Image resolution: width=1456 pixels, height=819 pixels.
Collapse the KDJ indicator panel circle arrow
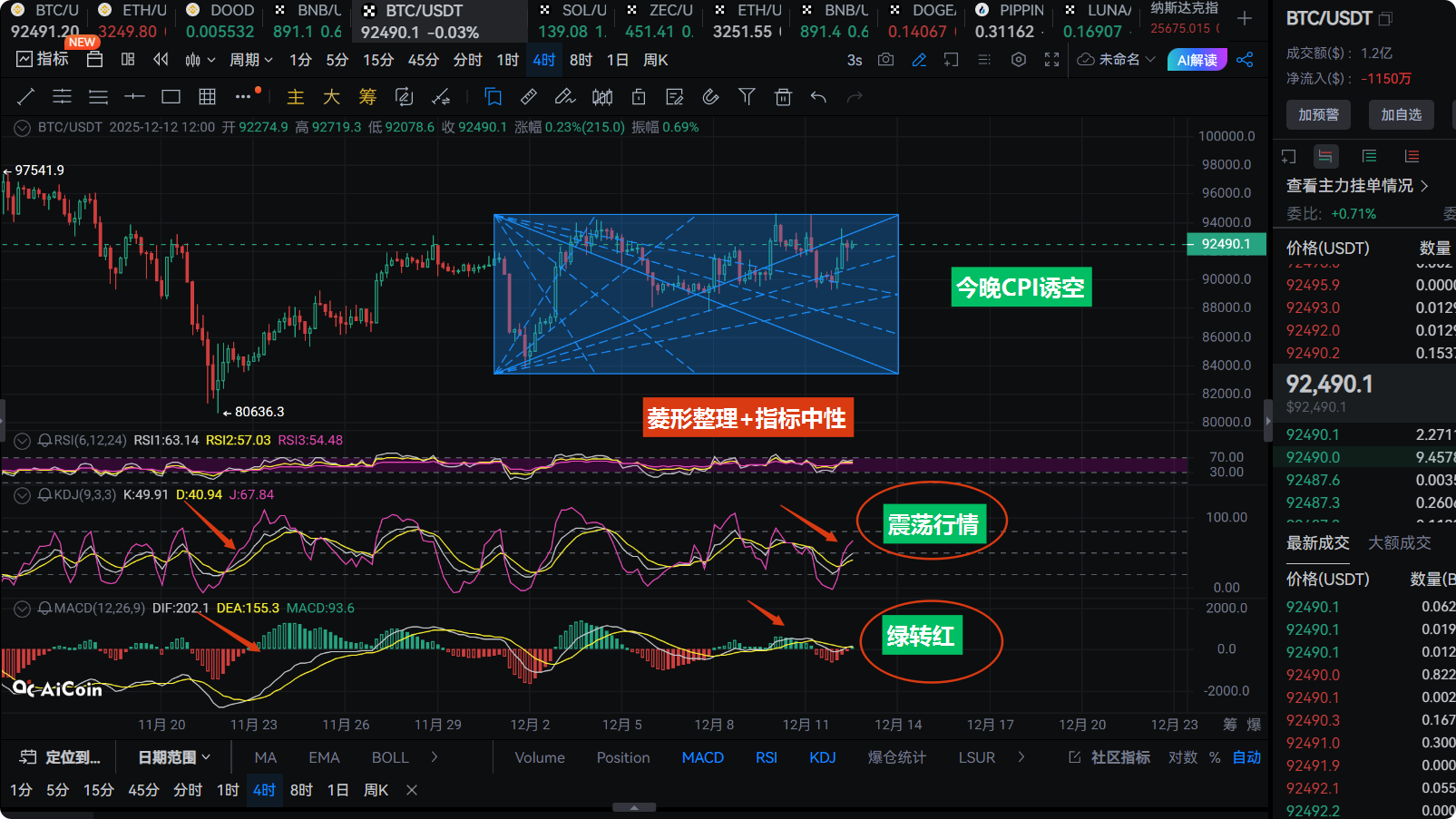click(22, 495)
